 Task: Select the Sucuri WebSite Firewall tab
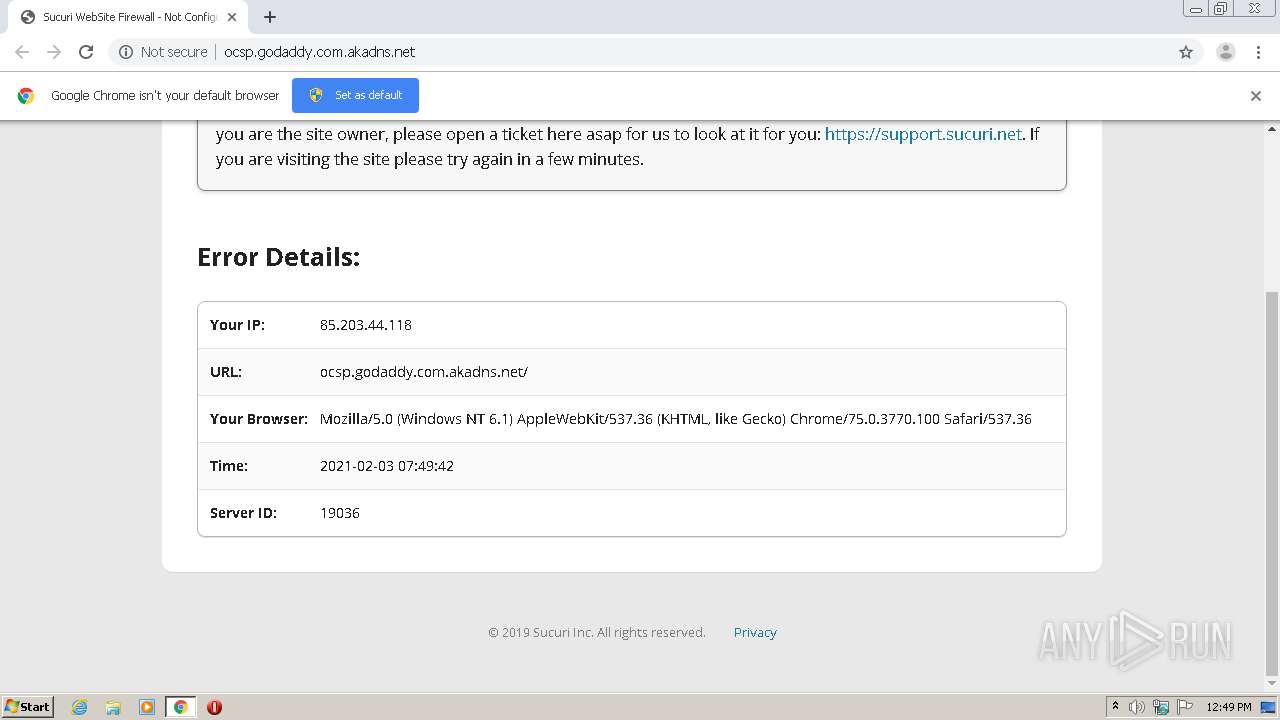(x=127, y=17)
